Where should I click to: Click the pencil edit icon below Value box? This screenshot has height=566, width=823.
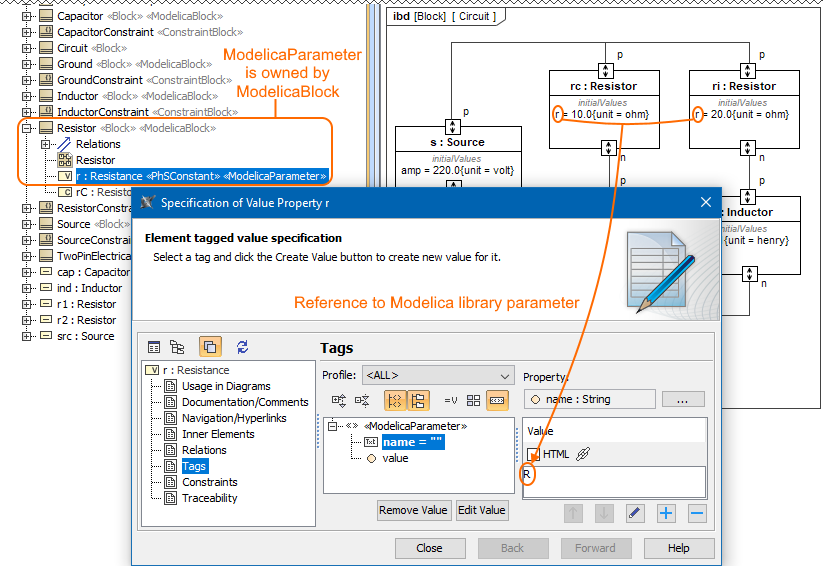[x=635, y=513]
